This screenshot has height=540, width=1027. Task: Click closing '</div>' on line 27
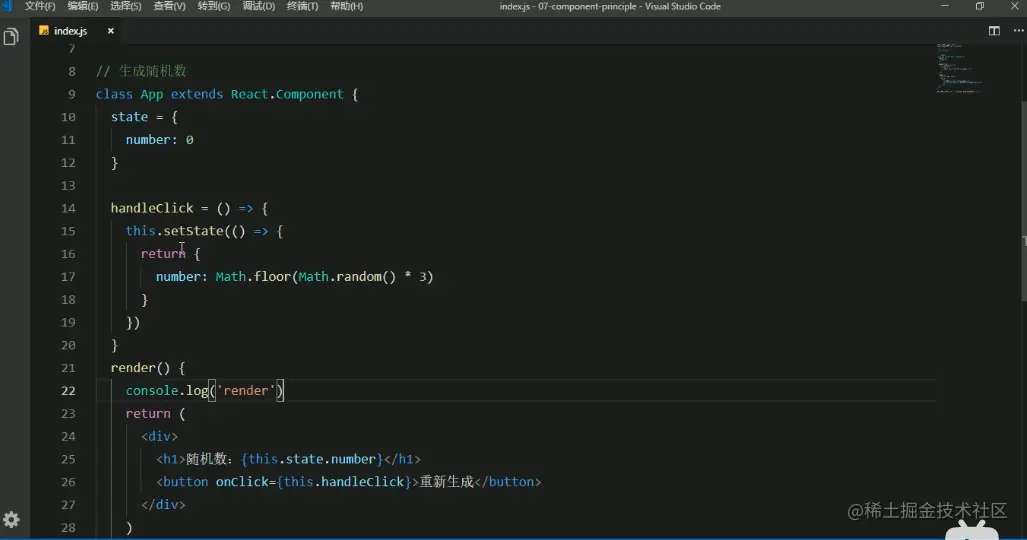[x=163, y=505]
